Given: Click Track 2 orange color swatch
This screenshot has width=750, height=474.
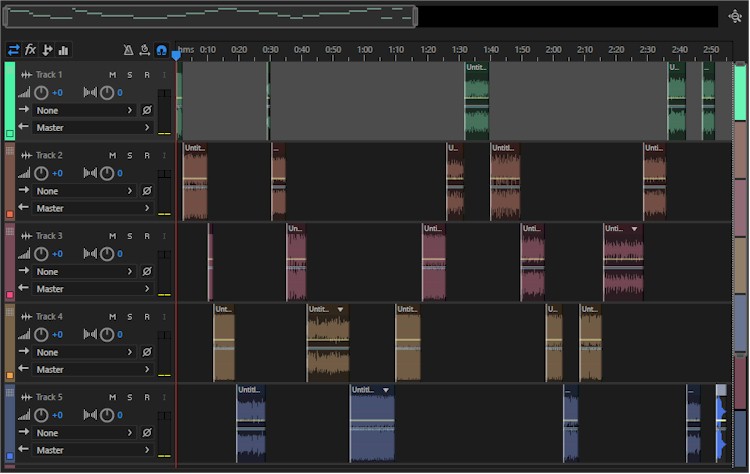Looking at the screenshot, I should 10,214.
